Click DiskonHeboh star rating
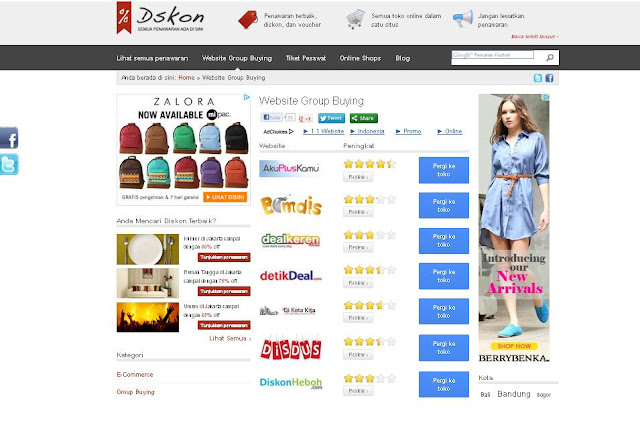 pos(370,378)
